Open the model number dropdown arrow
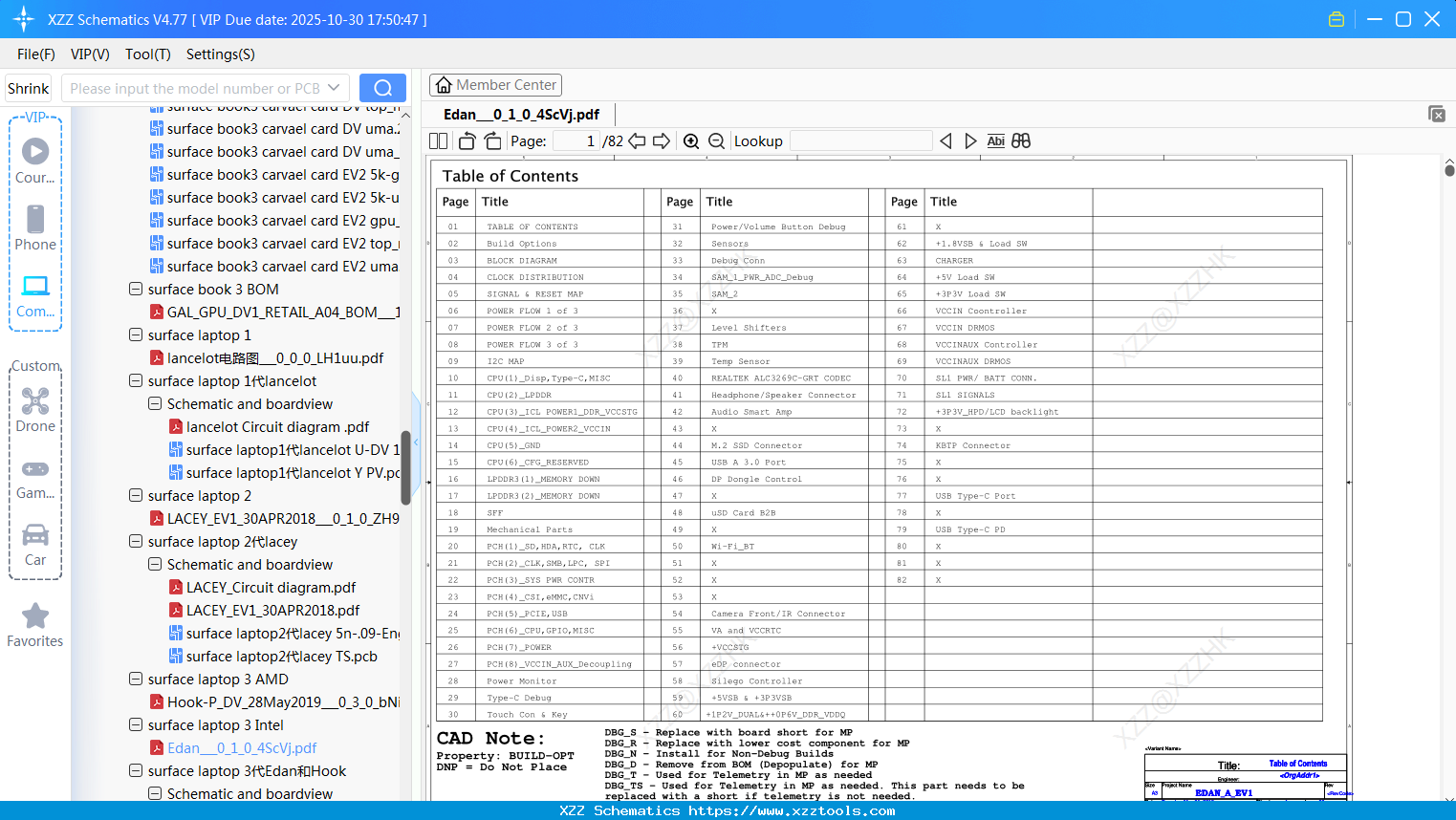The image size is (1456, 820). click(x=334, y=88)
